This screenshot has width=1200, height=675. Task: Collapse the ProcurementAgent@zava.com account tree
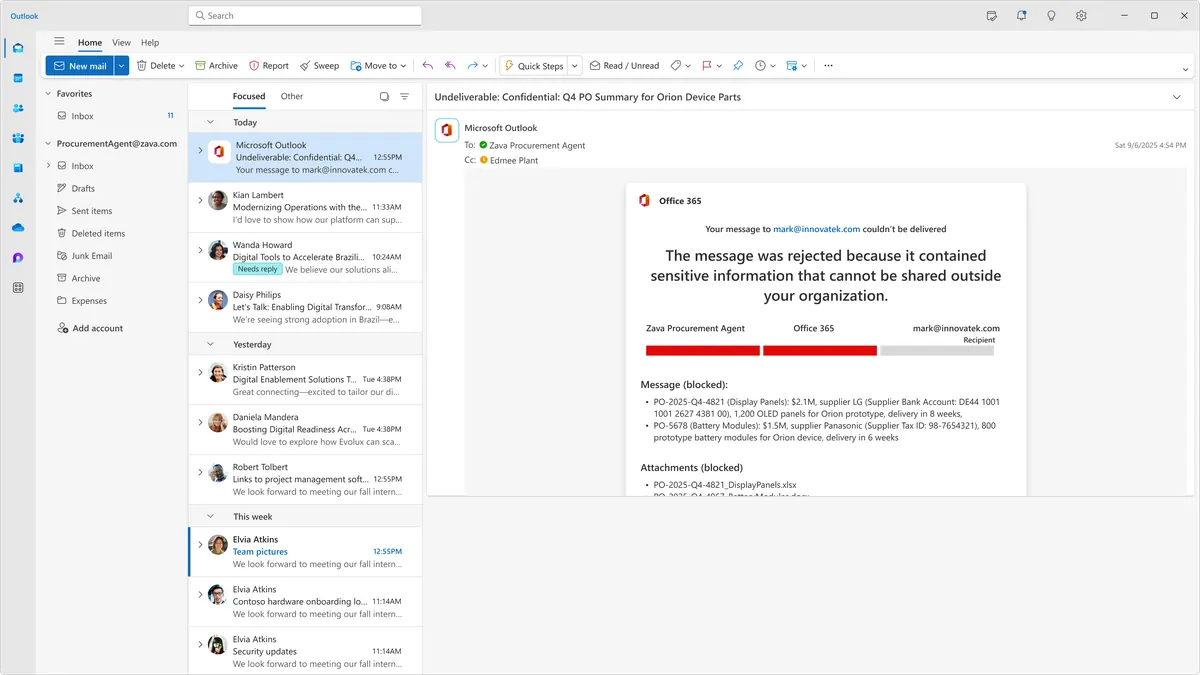coord(47,144)
